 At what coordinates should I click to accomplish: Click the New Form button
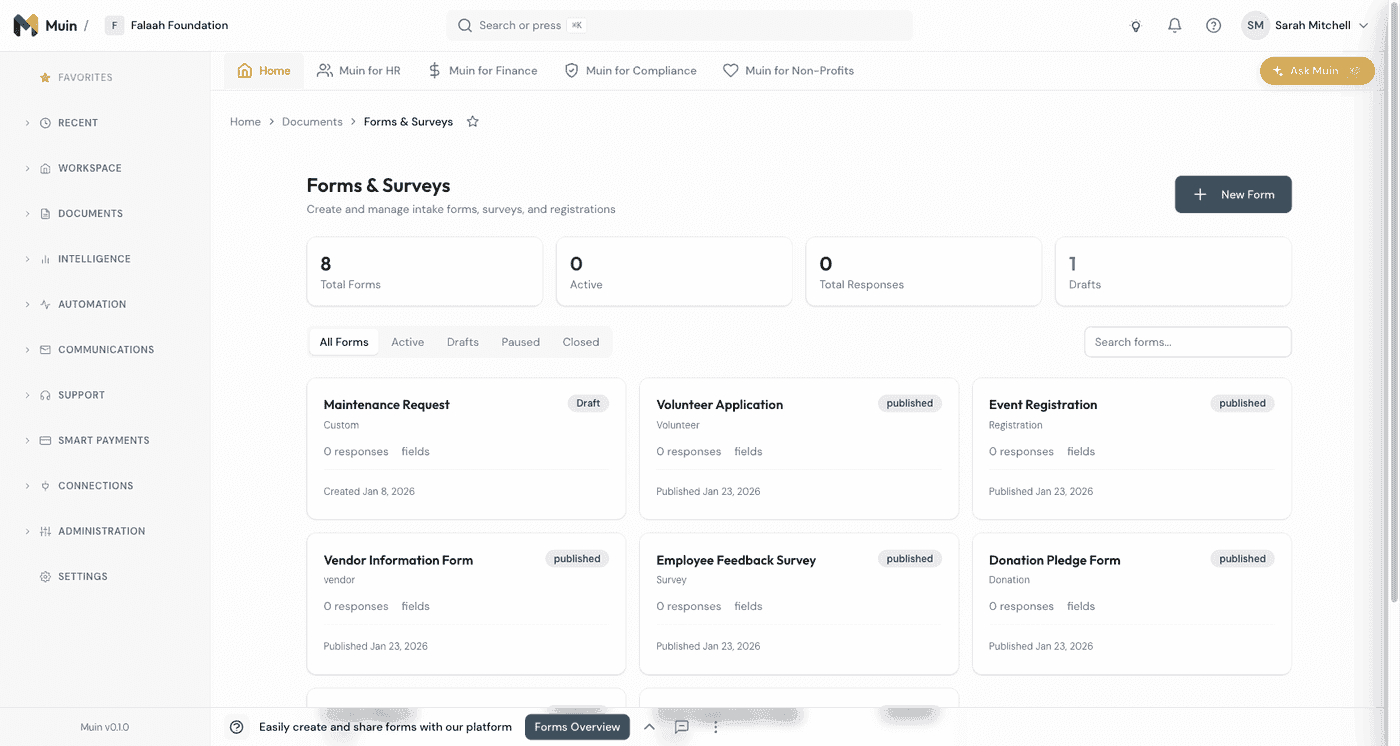click(1232, 195)
